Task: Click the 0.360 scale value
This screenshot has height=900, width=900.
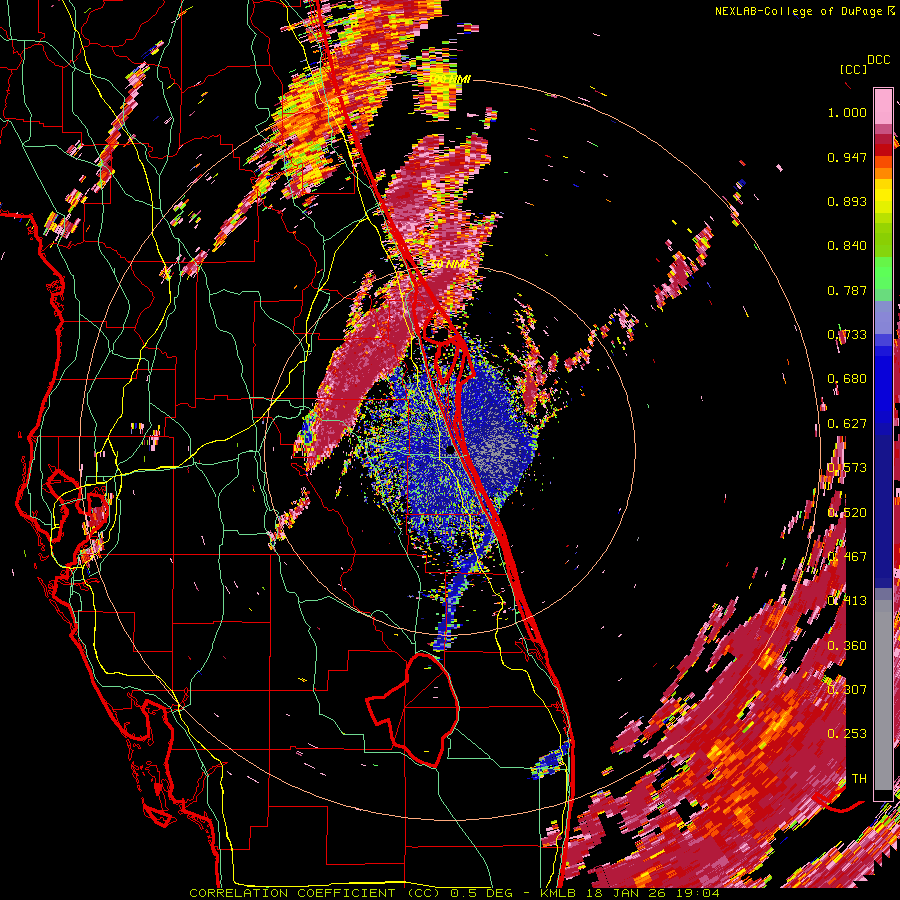Action: pos(847,646)
